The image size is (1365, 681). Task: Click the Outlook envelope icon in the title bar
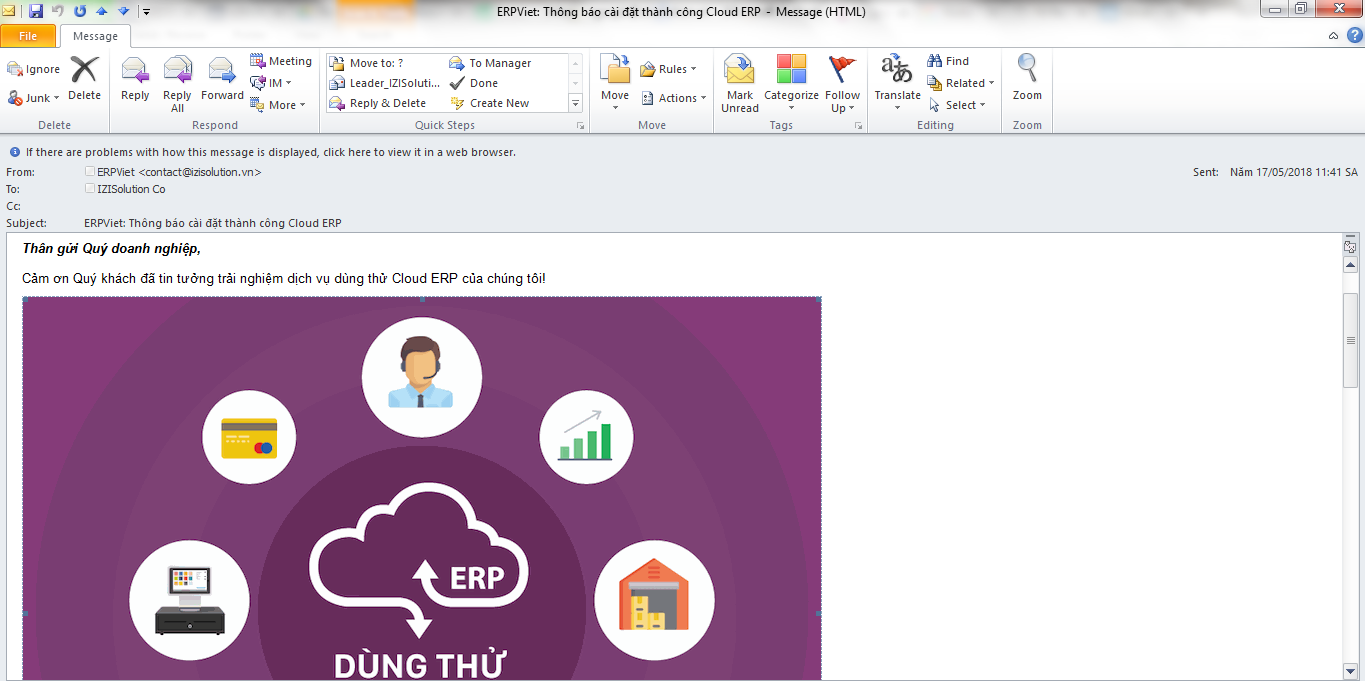(x=9, y=11)
